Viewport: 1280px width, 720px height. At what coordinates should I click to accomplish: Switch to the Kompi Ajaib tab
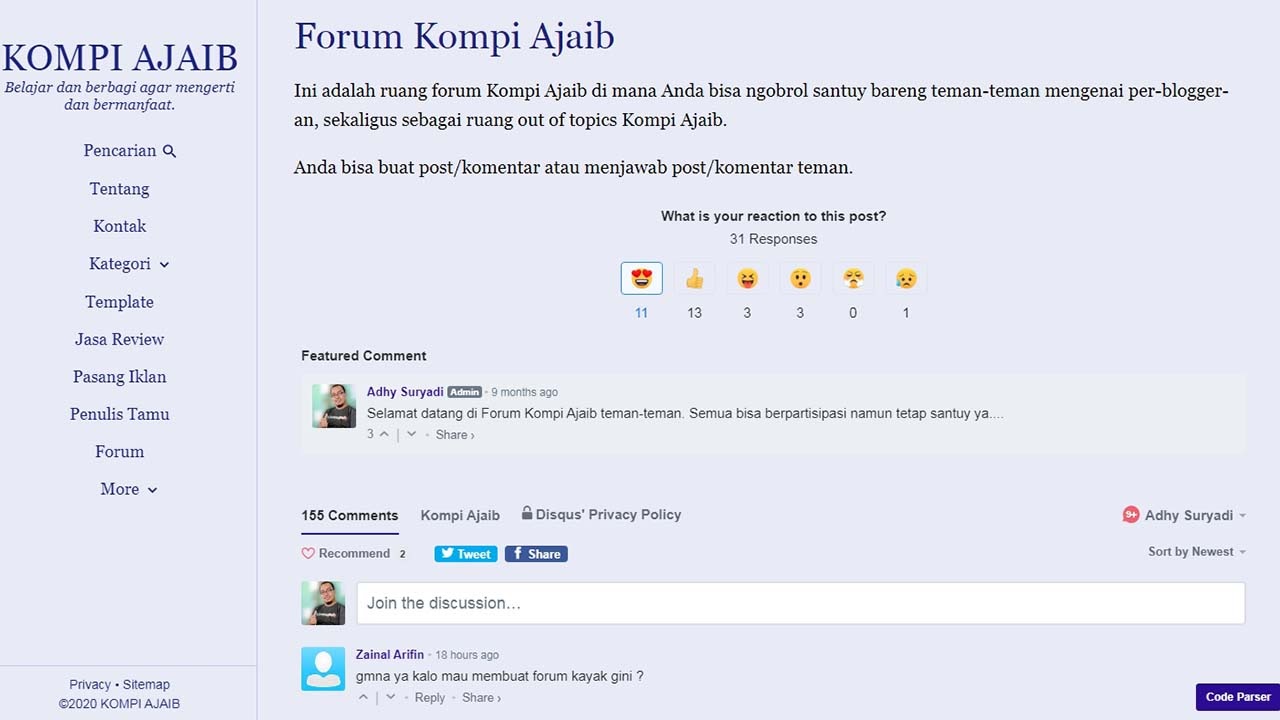460,515
